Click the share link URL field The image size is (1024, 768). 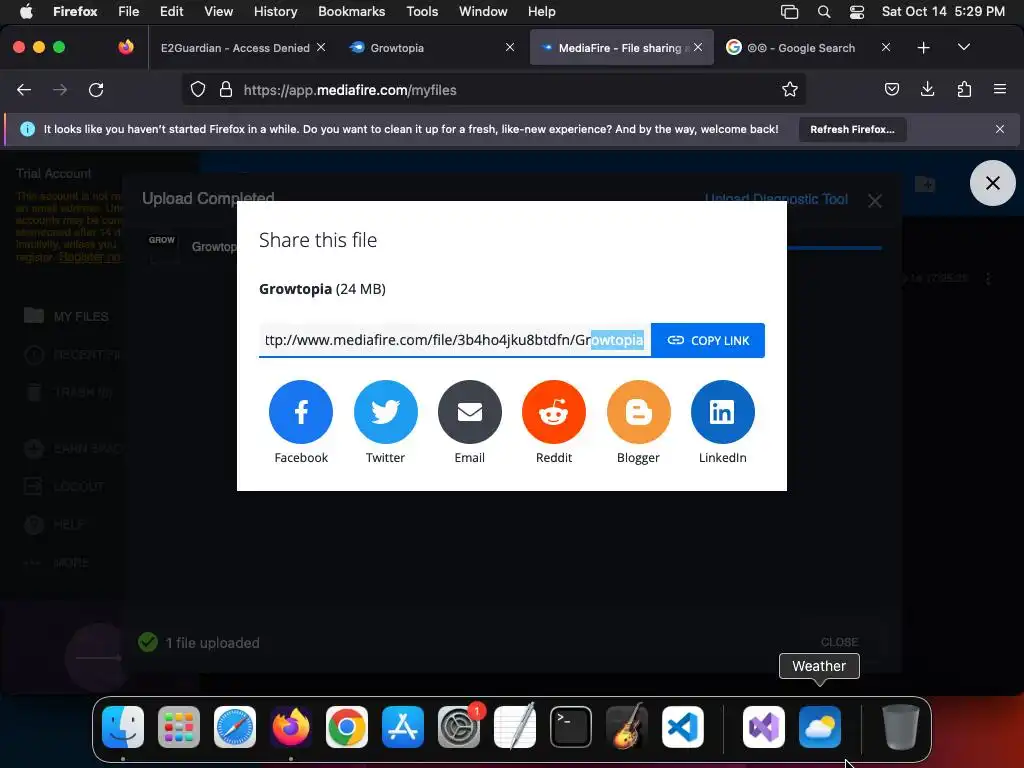click(x=455, y=340)
